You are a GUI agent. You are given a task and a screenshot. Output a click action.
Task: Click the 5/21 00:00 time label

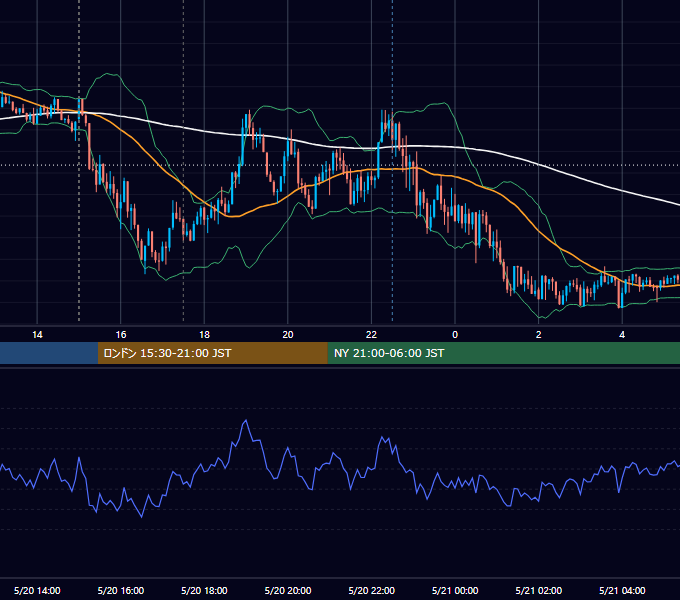[x=455, y=590]
